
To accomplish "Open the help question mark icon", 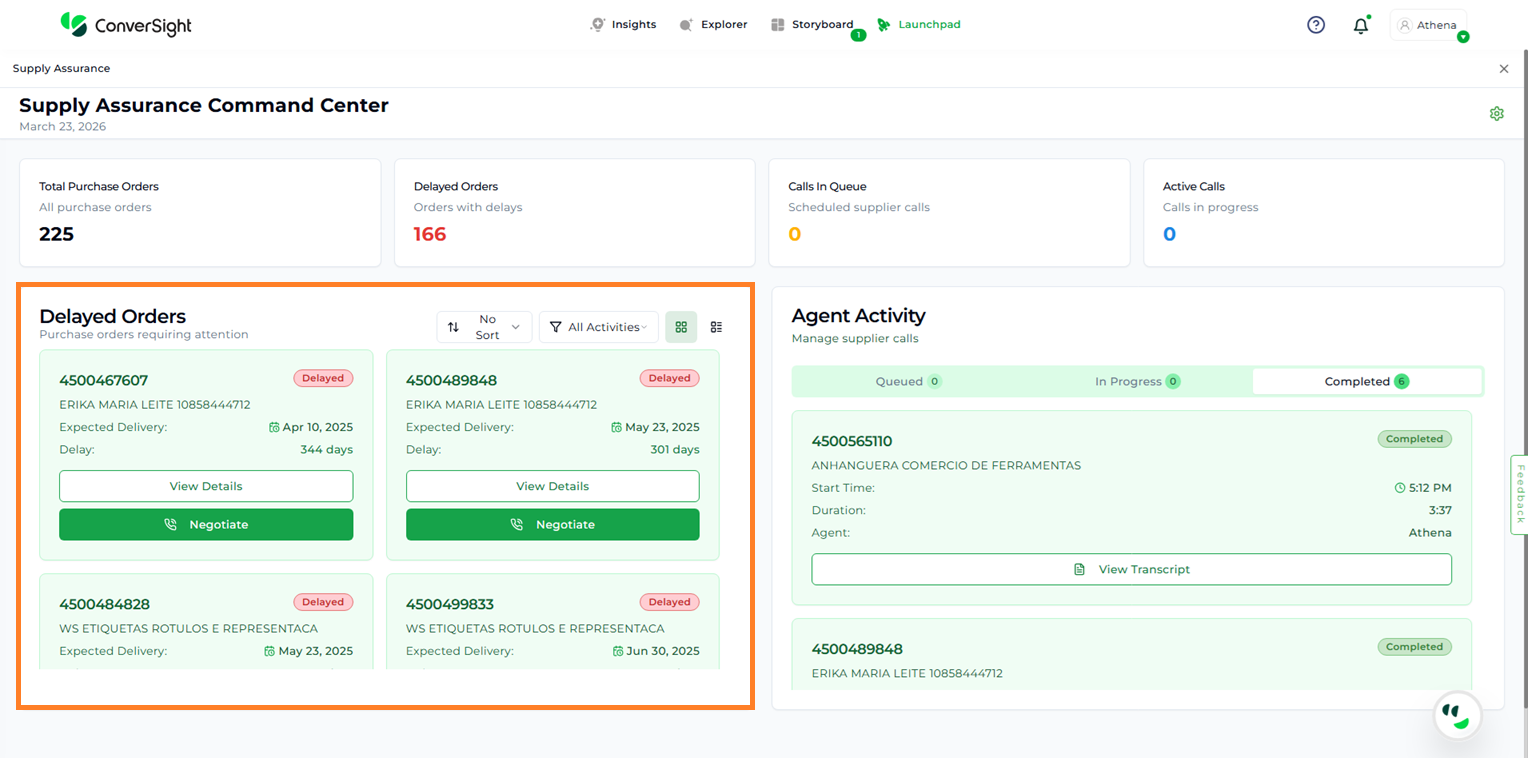I will (x=1316, y=25).
